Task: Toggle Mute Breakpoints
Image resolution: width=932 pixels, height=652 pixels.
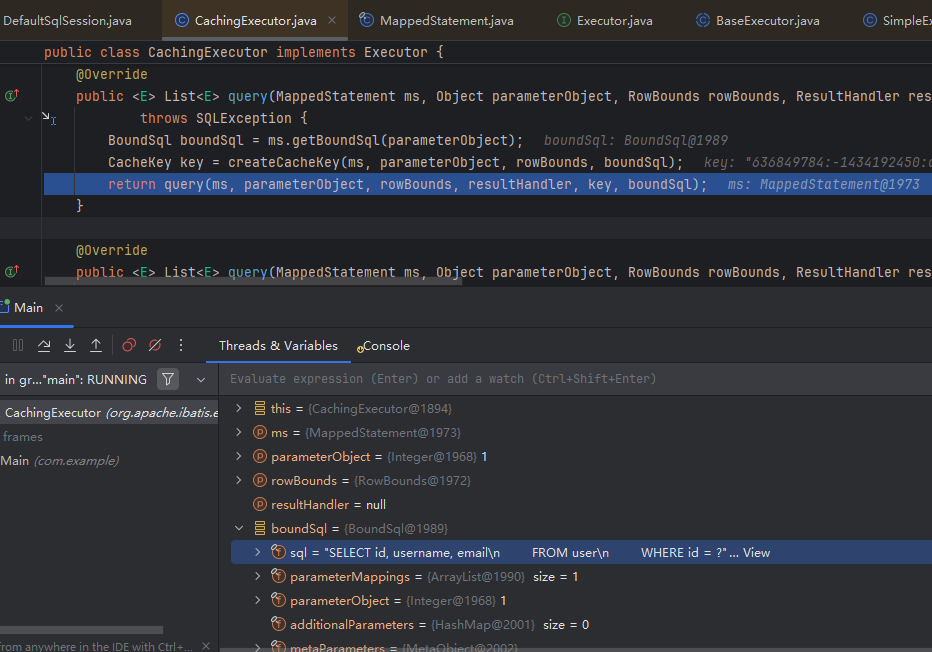Action: (x=155, y=345)
